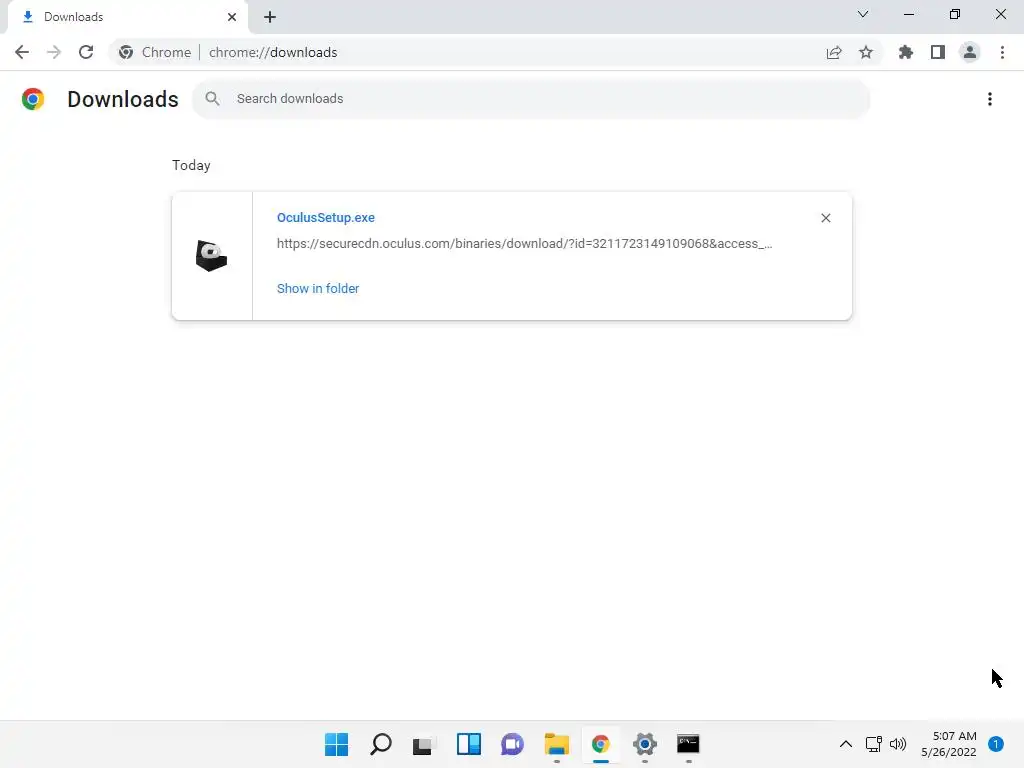
Task: Open the Widgets taskbar icon
Action: (x=469, y=744)
